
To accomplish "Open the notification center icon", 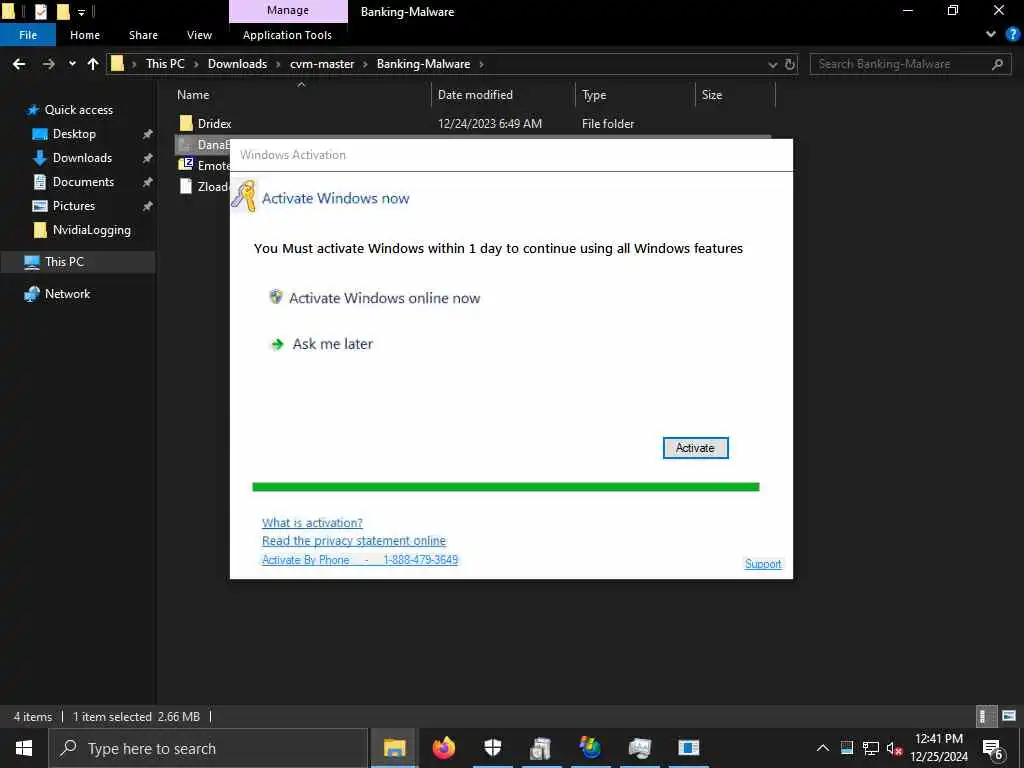I will pos(993,748).
